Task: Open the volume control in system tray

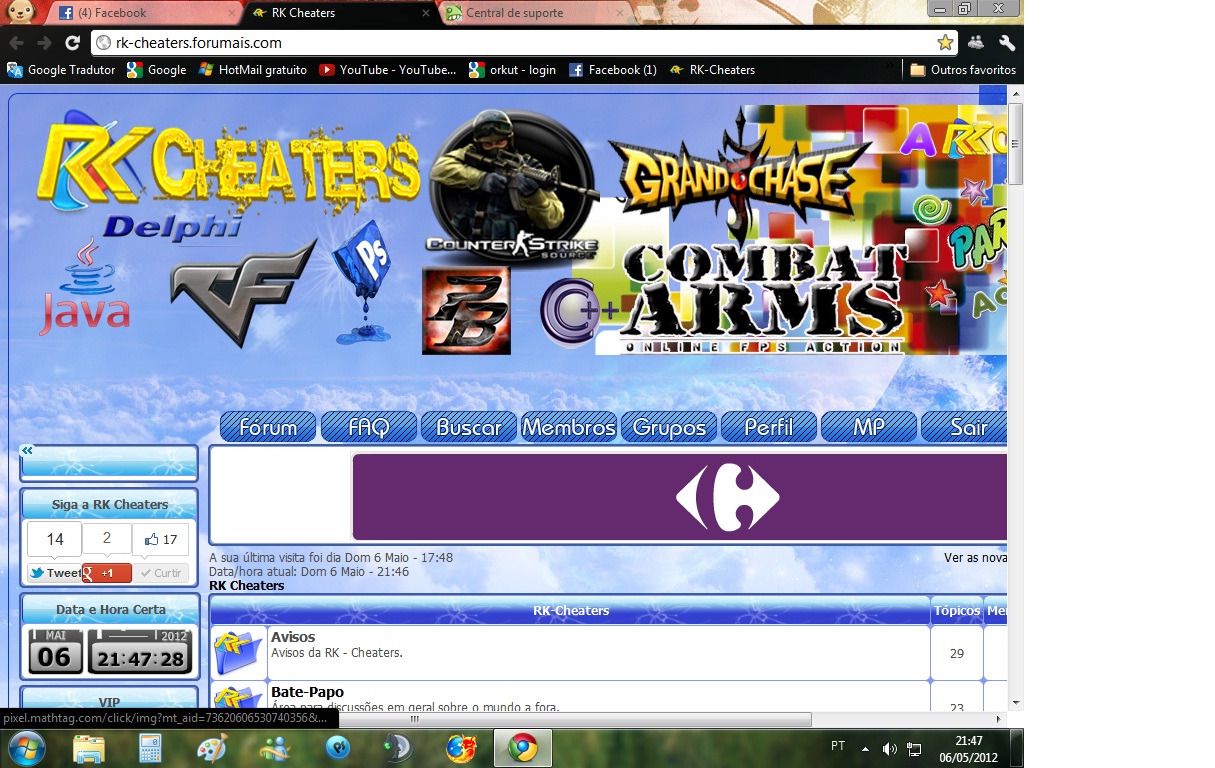Action: [x=890, y=748]
